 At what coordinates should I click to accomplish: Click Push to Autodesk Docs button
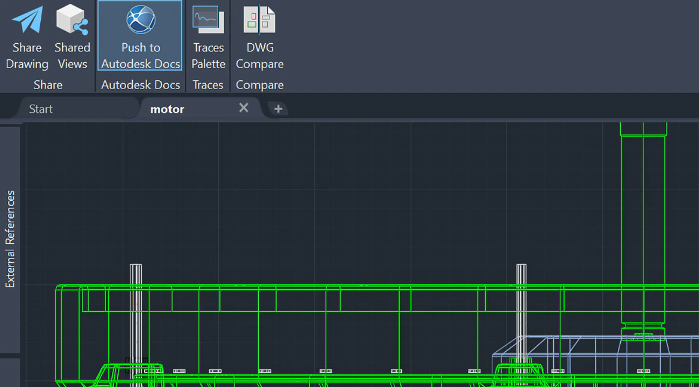click(x=140, y=36)
